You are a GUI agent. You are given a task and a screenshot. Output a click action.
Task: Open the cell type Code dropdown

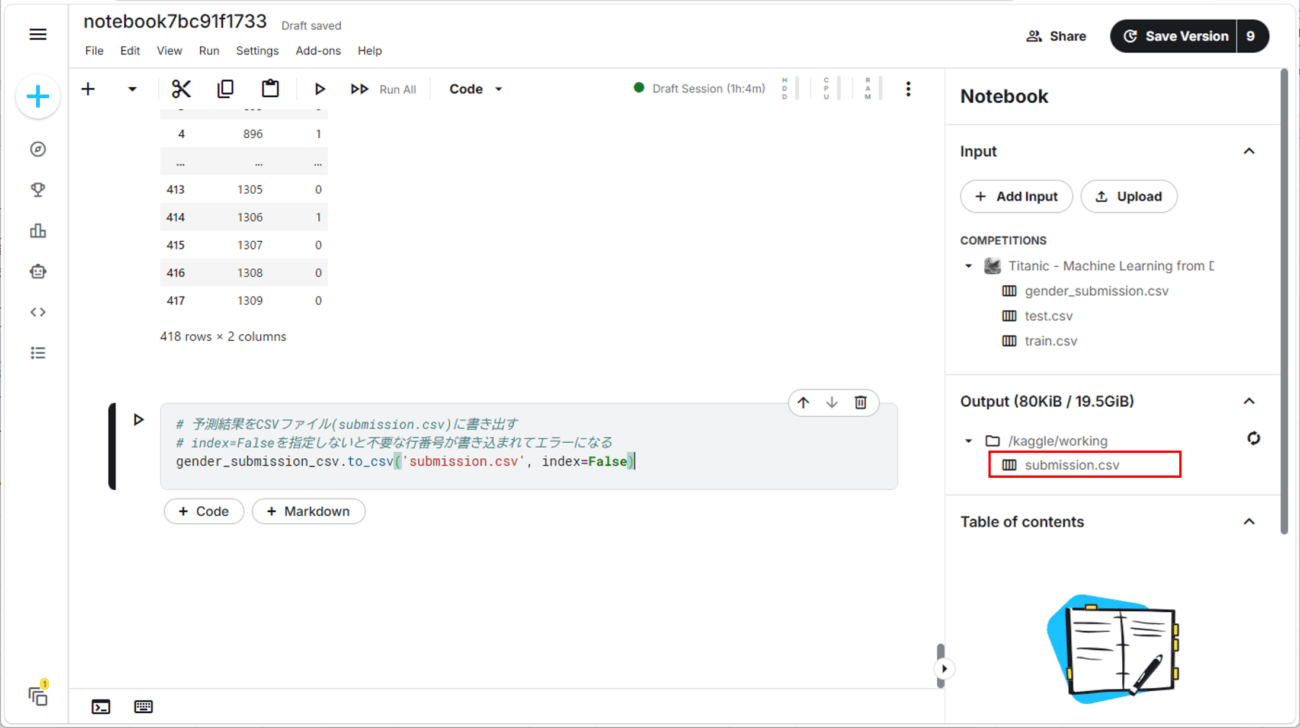click(x=476, y=89)
